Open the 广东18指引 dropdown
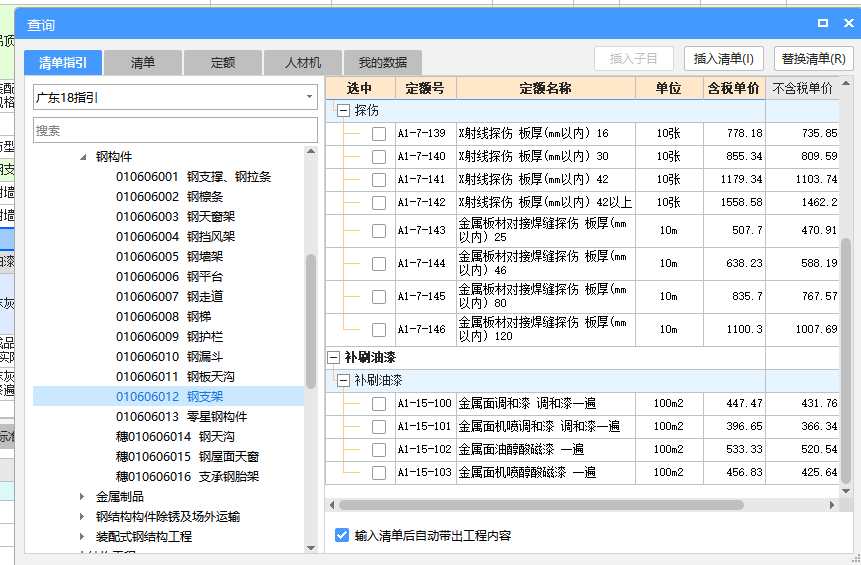Viewport: 861px width, 565px height. [x=175, y=97]
